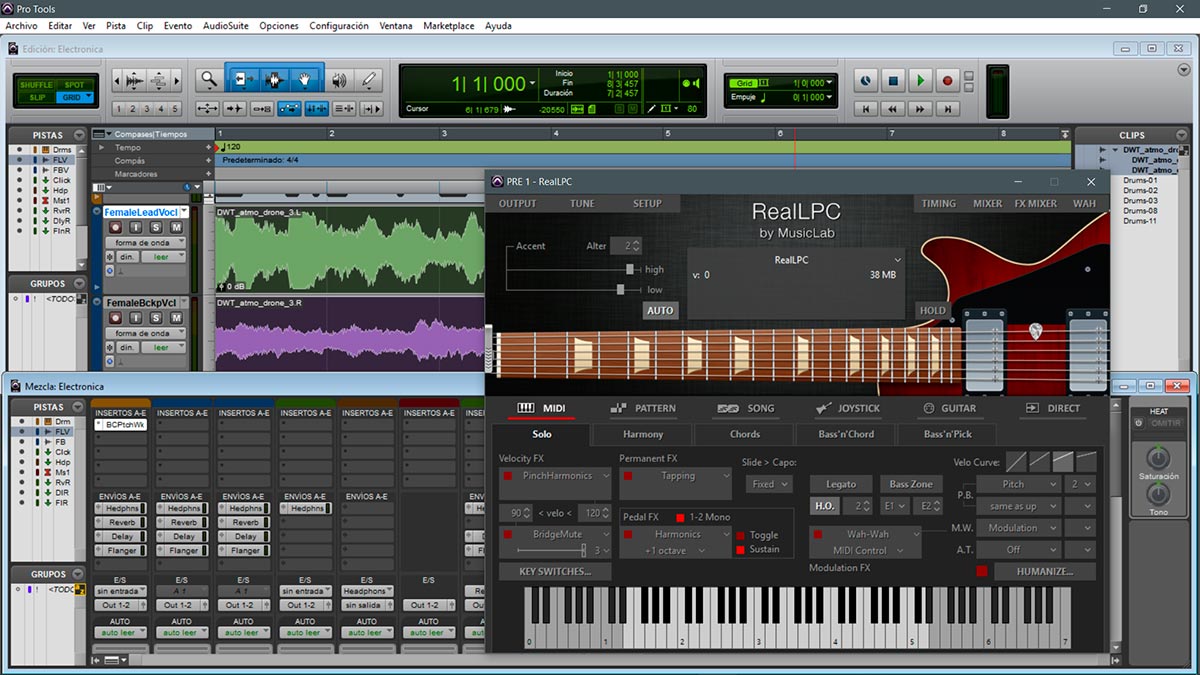The width and height of the screenshot is (1200, 675).
Task: Select the Selector waveform tool
Action: 275,80
